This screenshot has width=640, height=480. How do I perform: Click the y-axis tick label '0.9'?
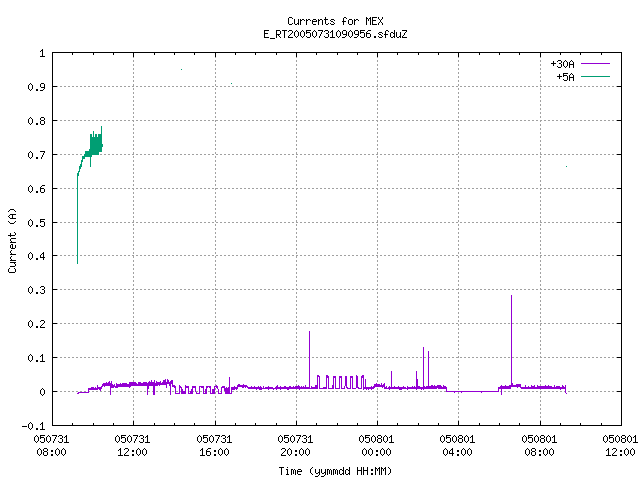click(37, 87)
